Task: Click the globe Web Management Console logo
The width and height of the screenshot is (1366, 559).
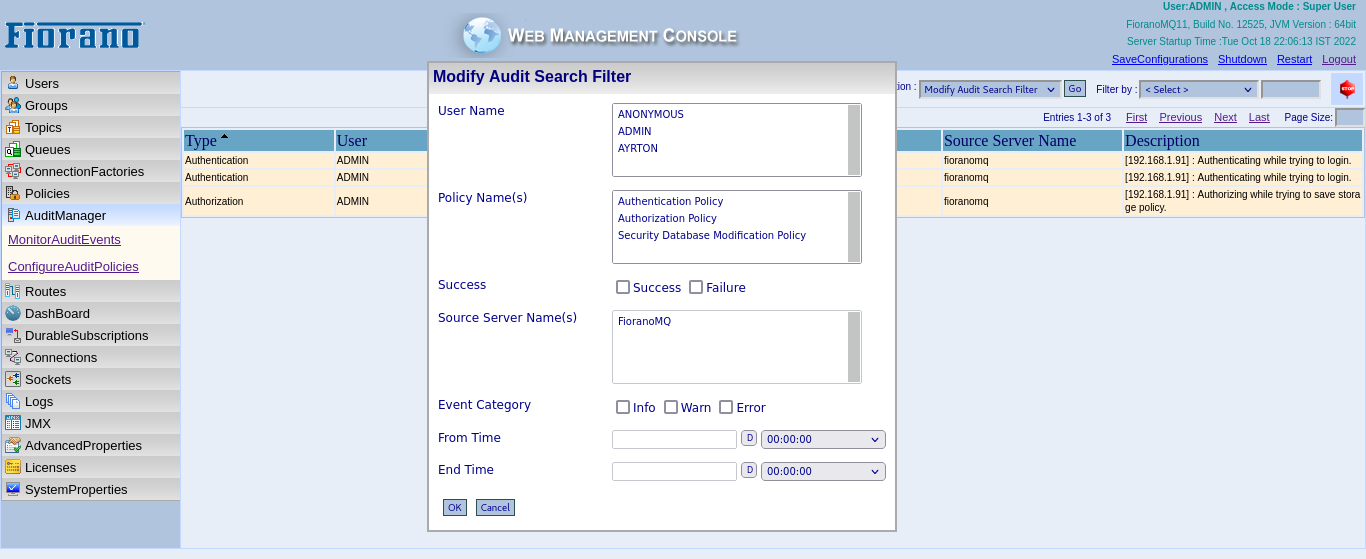Action: click(x=481, y=35)
